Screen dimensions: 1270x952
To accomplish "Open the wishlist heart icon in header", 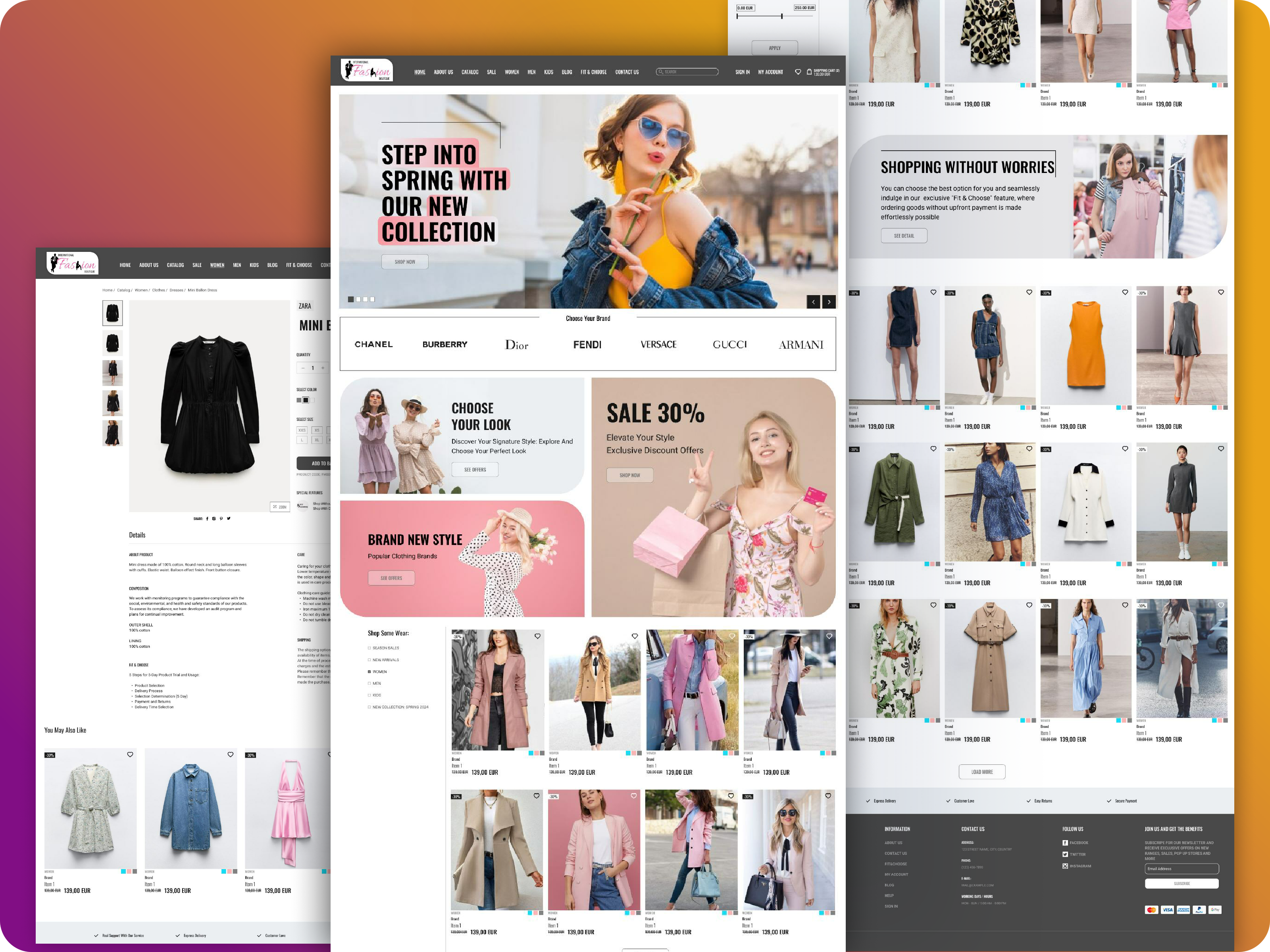I will click(798, 72).
